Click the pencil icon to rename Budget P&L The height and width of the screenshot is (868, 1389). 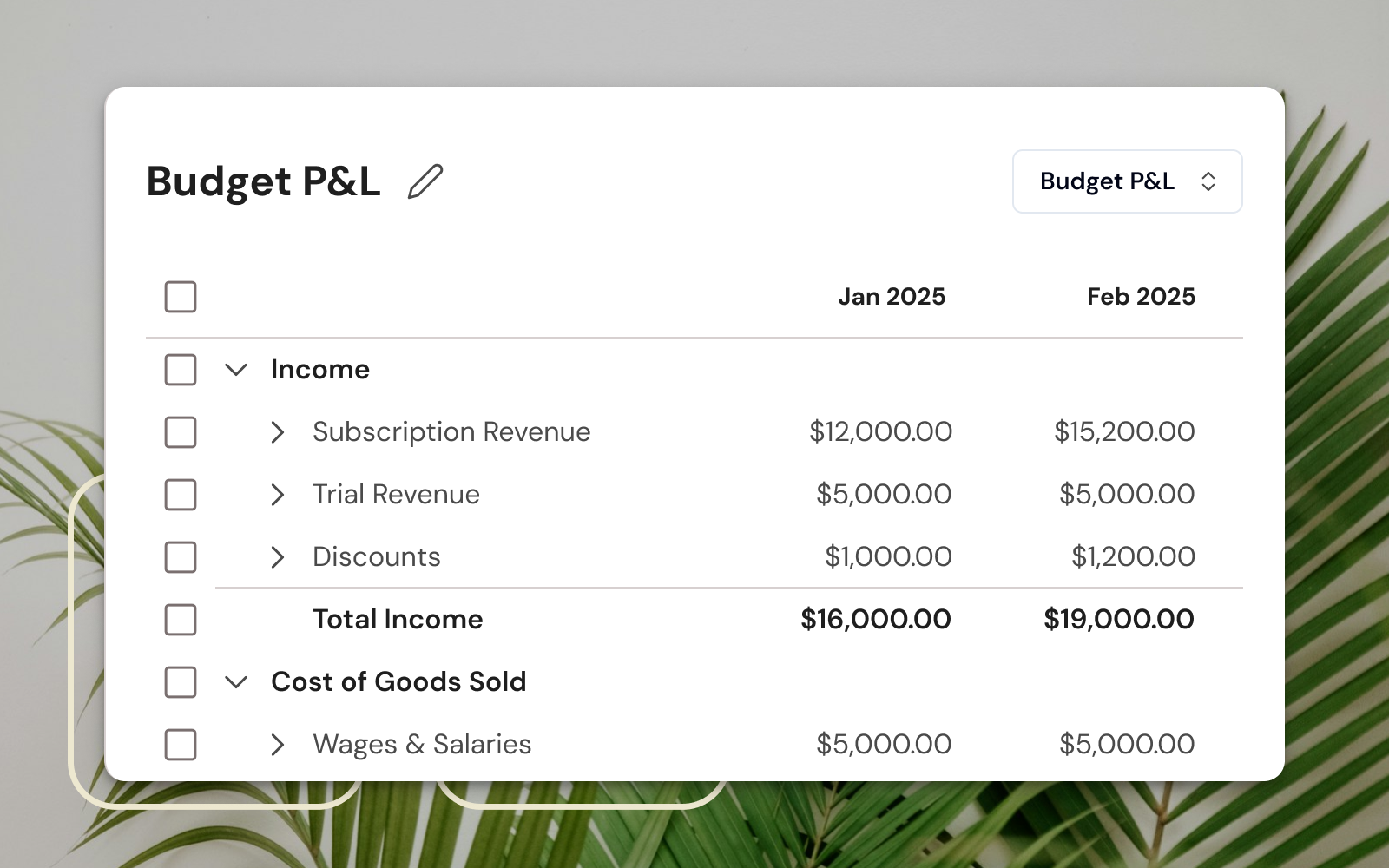tap(425, 181)
